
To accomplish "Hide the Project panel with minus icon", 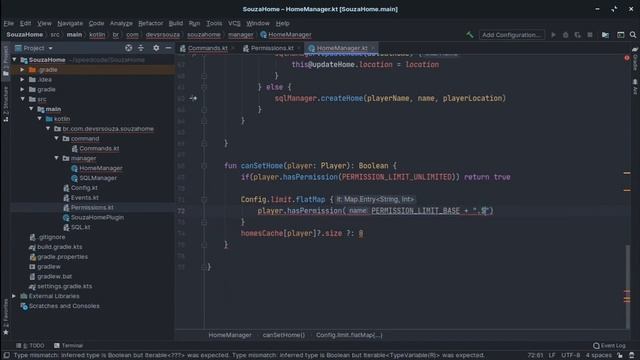I will 168,48.
